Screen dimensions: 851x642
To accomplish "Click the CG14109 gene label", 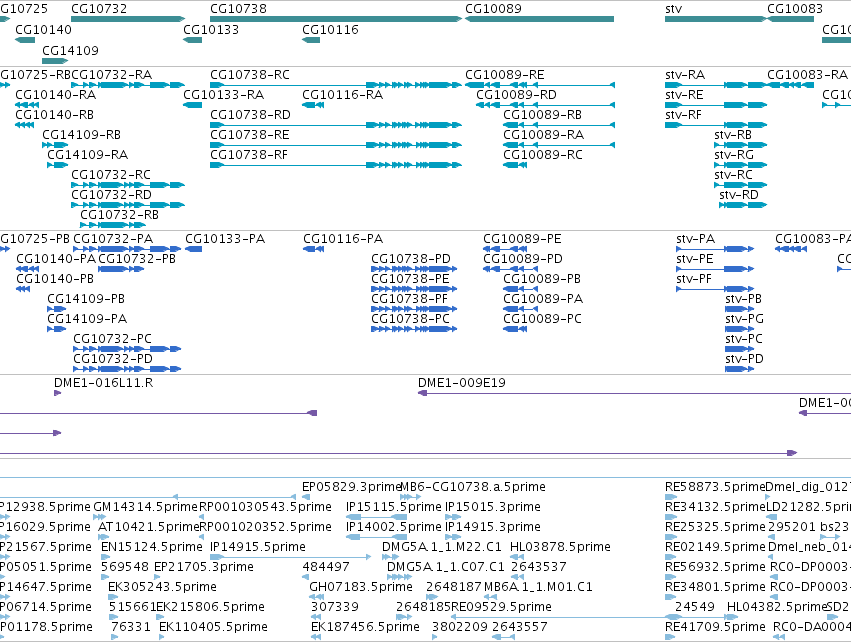I will click(71, 50).
